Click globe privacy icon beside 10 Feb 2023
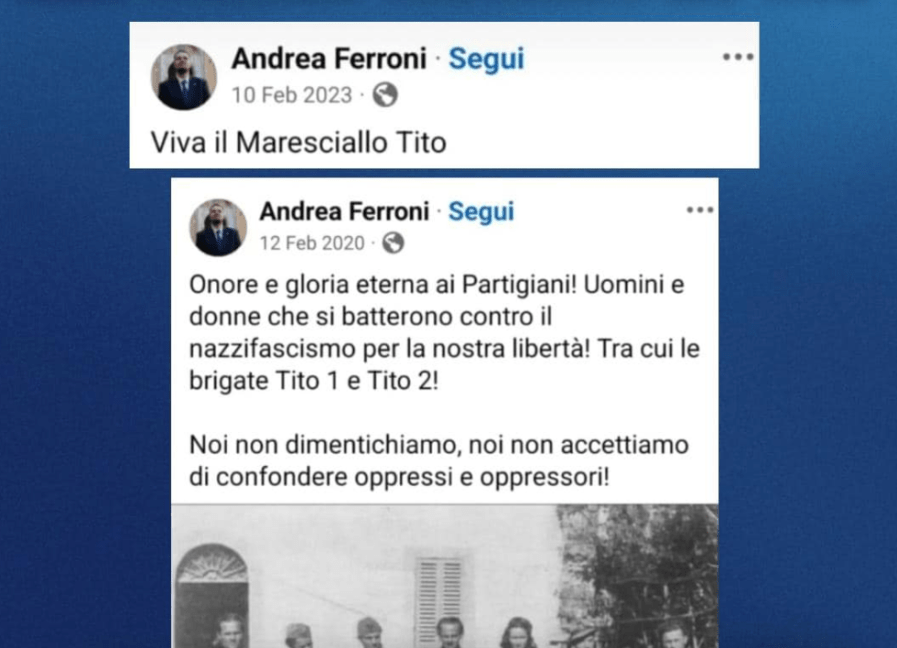The image size is (897, 648). 385,95
